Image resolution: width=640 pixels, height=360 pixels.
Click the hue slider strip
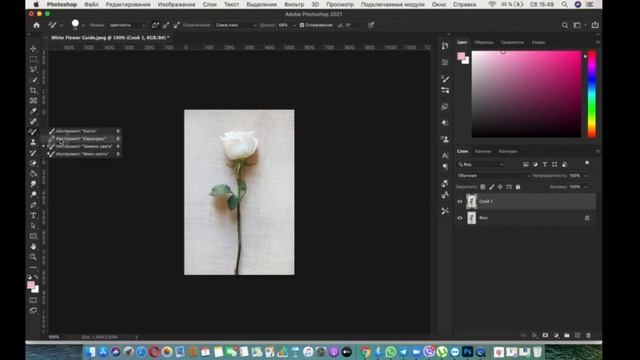point(591,94)
